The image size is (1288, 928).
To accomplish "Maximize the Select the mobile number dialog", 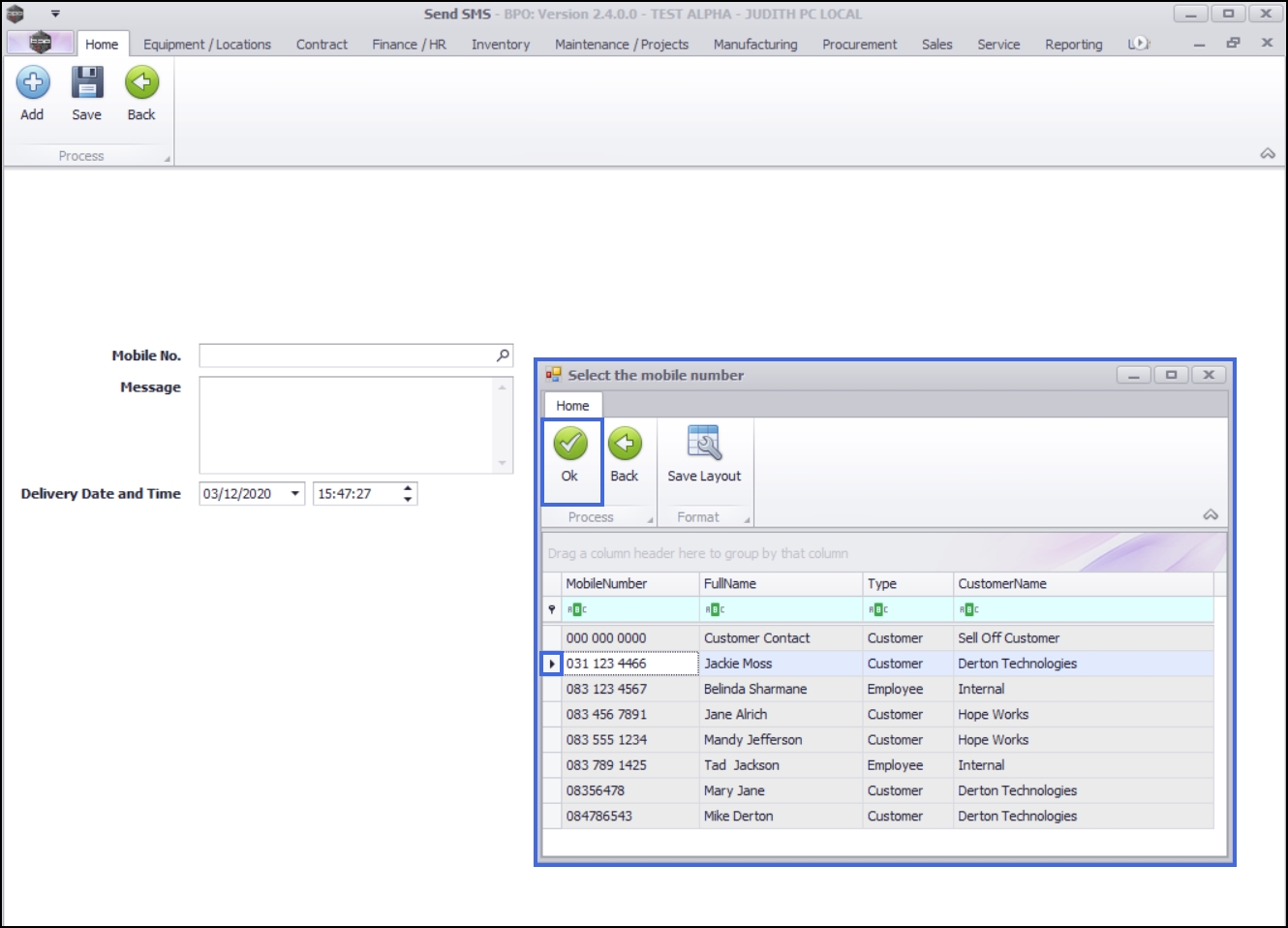I will point(1172,375).
